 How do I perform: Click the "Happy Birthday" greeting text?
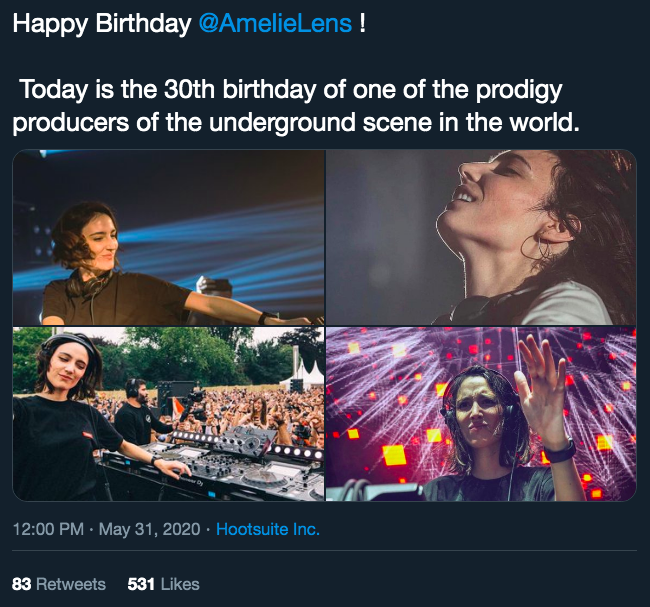point(100,24)
